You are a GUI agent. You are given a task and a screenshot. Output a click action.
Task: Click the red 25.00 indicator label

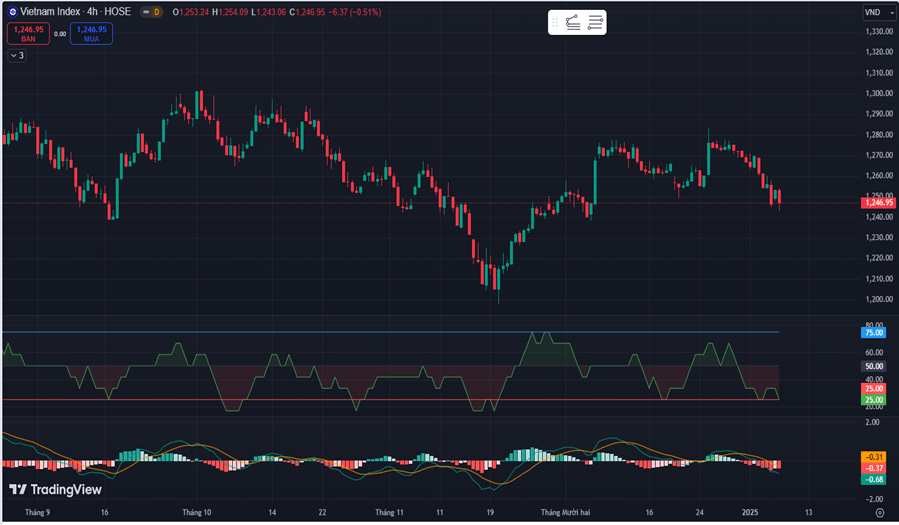coord(874,389)
